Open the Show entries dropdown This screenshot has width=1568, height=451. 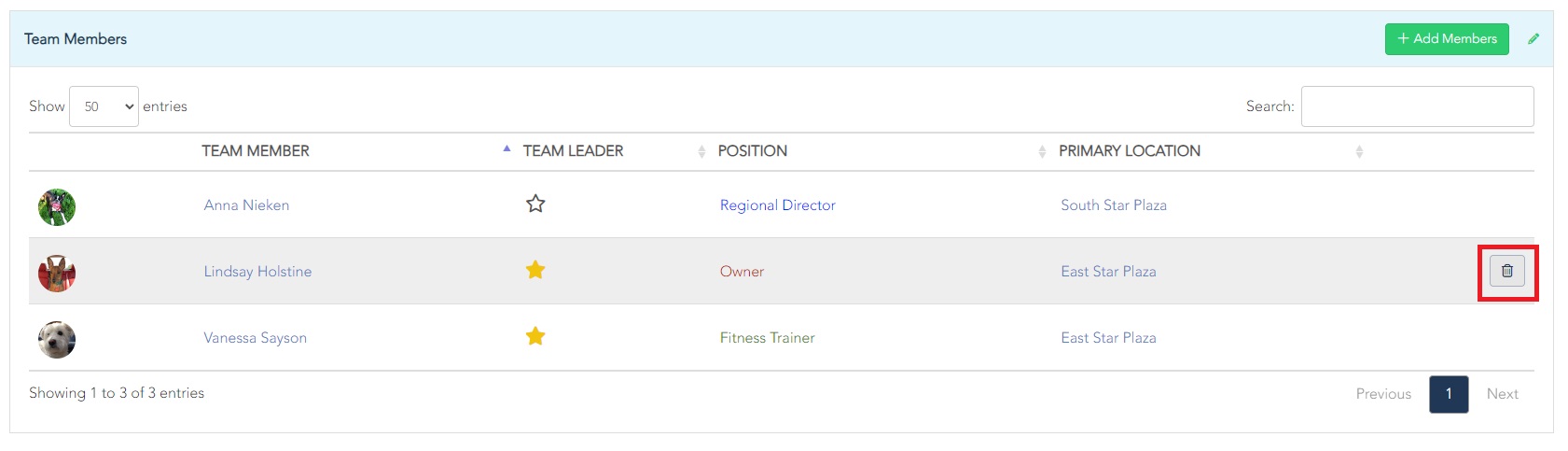[x=104, y=106]
